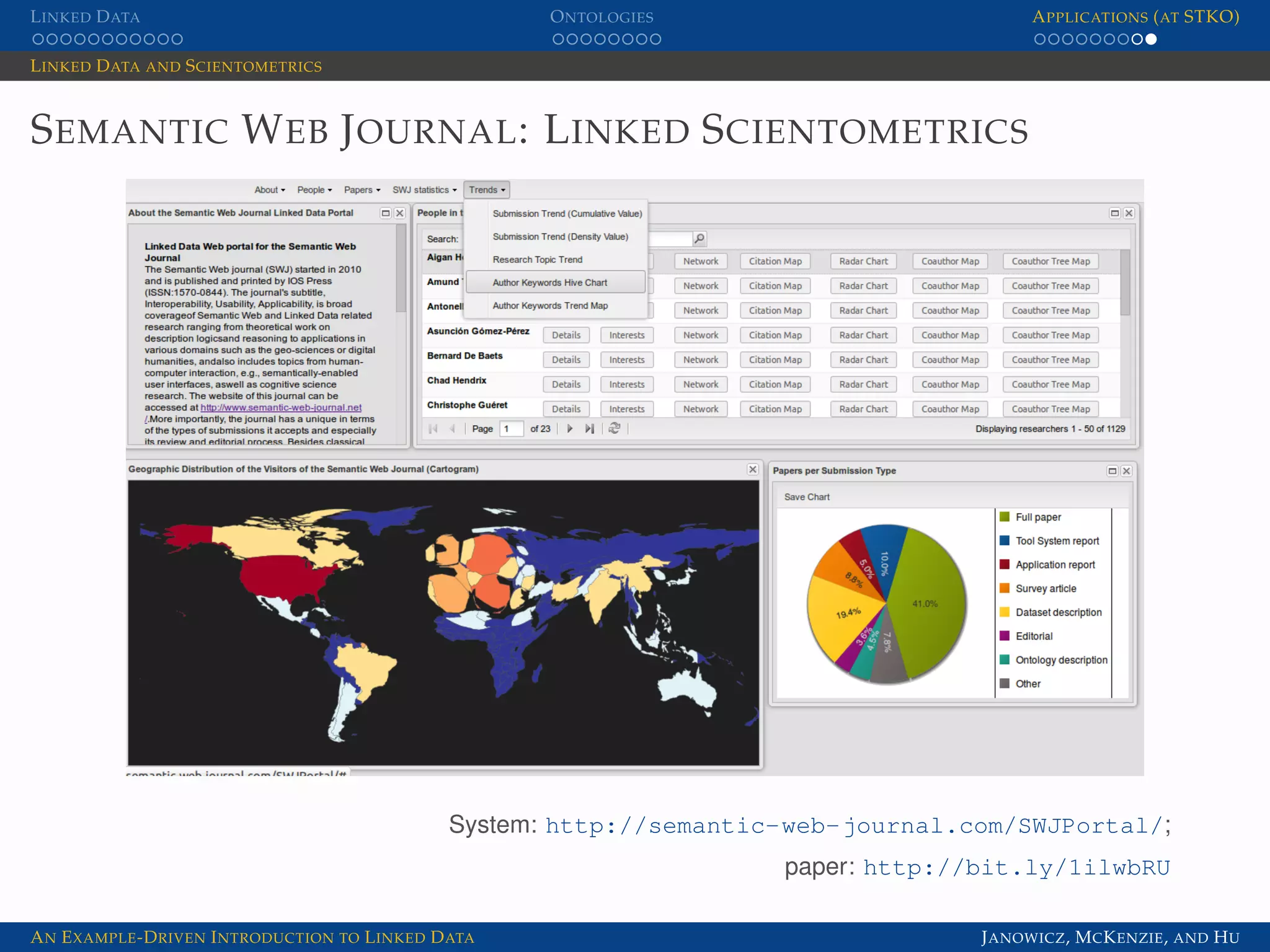This screenshot has width=1270, height=952.
Task: Close Papers per Submission Type panel
Action: click(1127, 471)
